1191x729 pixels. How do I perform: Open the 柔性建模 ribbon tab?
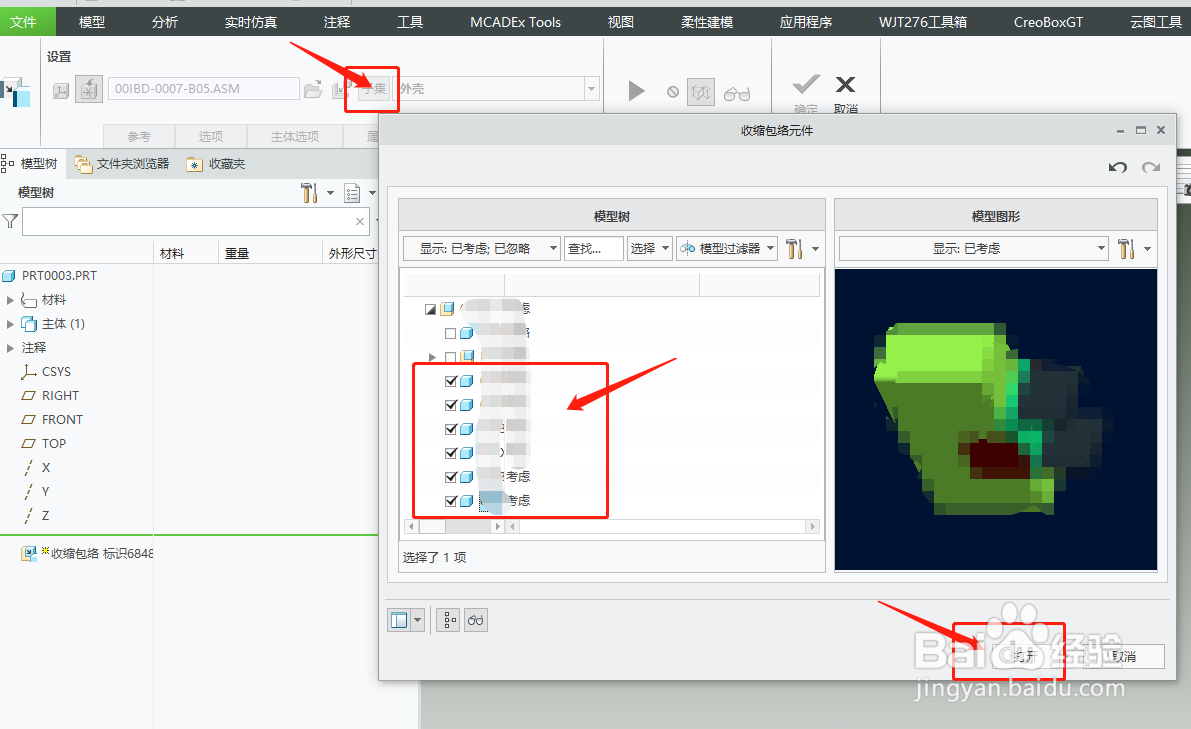tap(707, 22)
